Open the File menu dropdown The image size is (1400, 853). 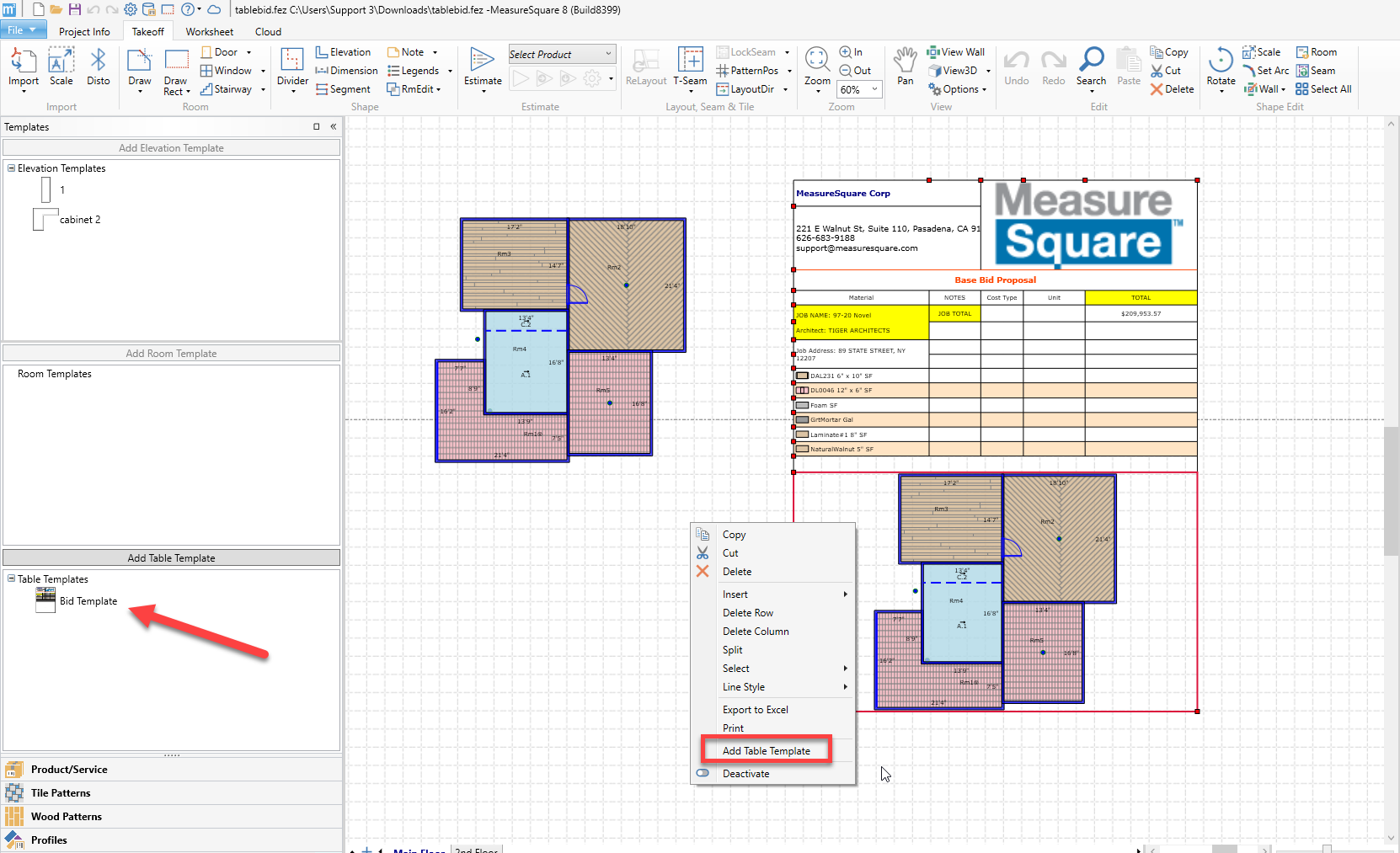point(22,30)
